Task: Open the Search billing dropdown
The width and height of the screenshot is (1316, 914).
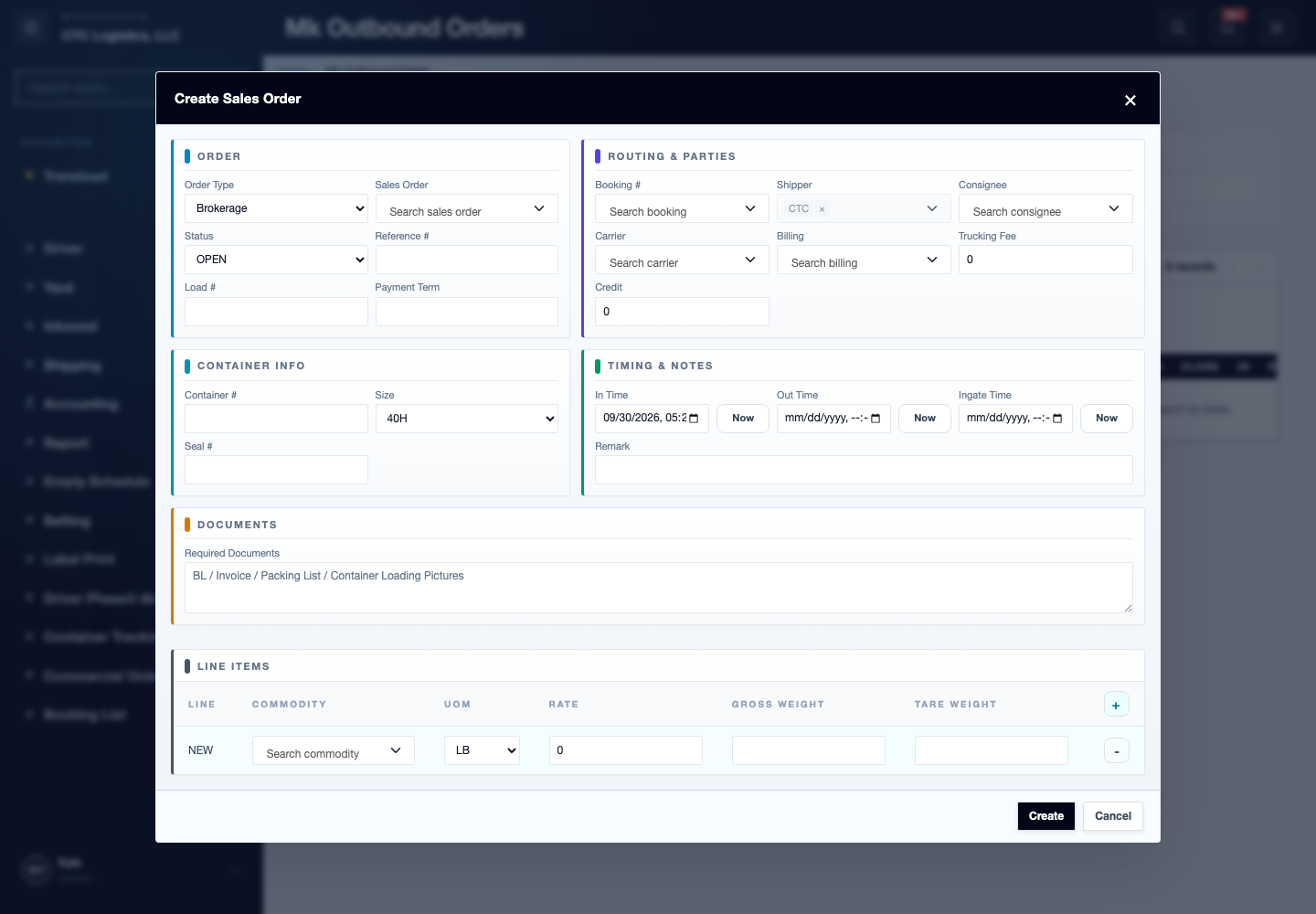Action: click(864, 260)
